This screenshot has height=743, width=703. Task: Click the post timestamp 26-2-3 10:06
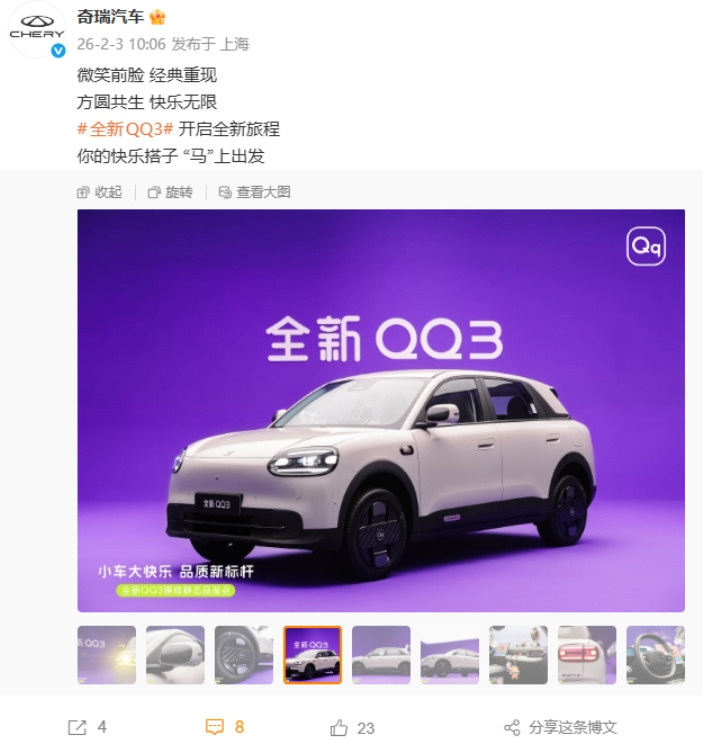tap(121, 44)
